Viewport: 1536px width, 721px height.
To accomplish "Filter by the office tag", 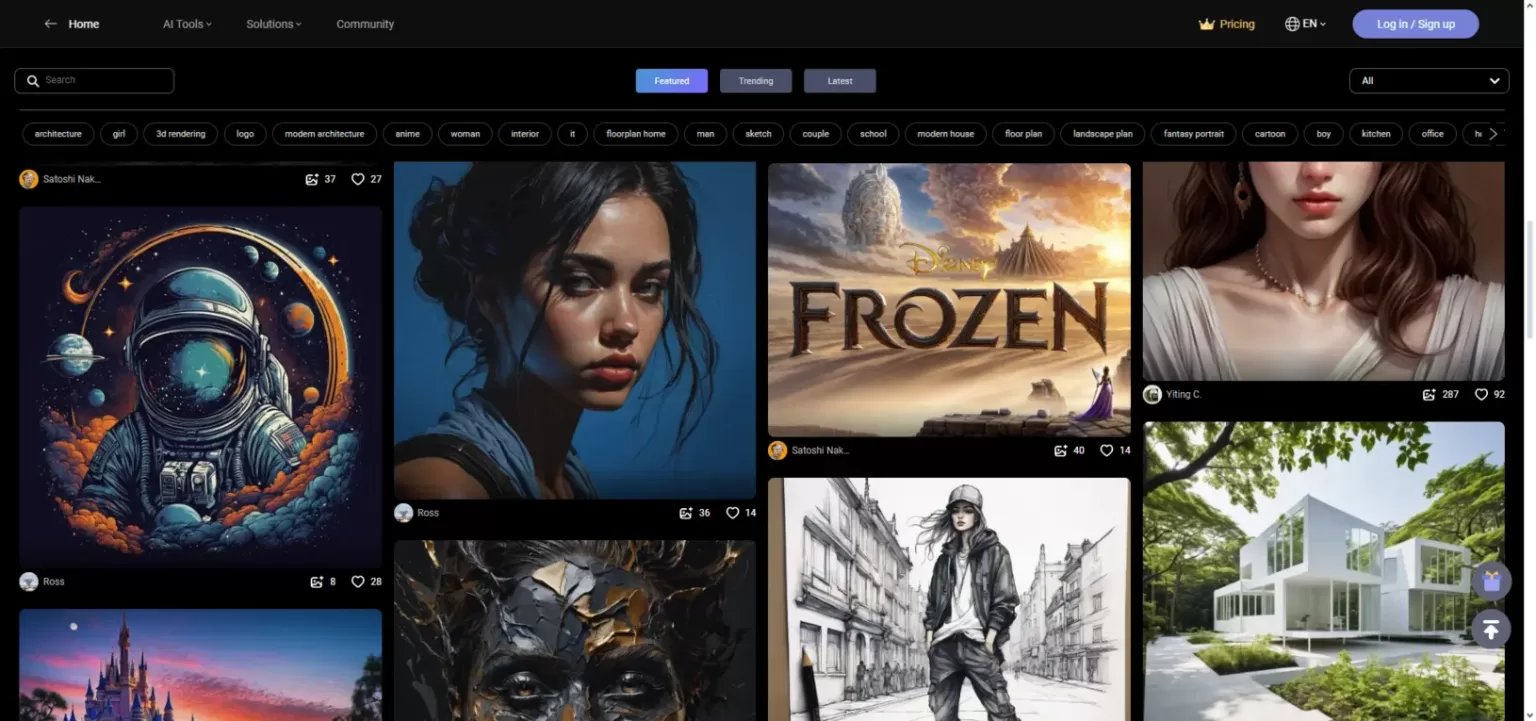I will (1433, 134).
